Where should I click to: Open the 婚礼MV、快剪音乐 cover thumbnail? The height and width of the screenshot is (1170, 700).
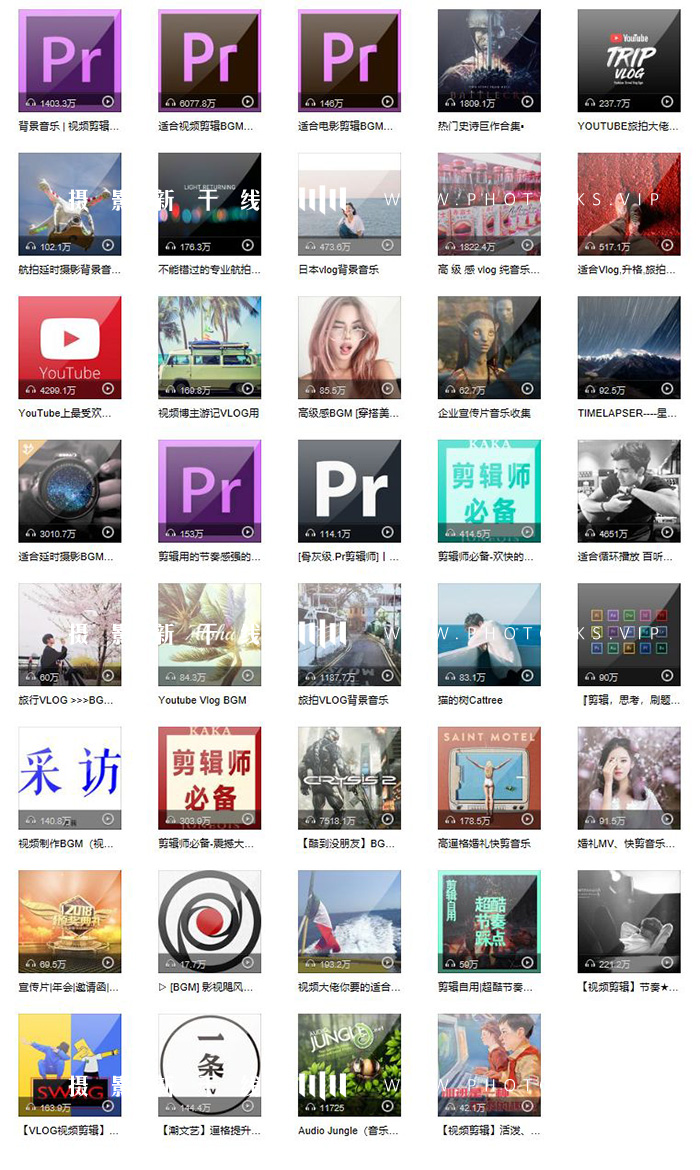pos(629,778)
